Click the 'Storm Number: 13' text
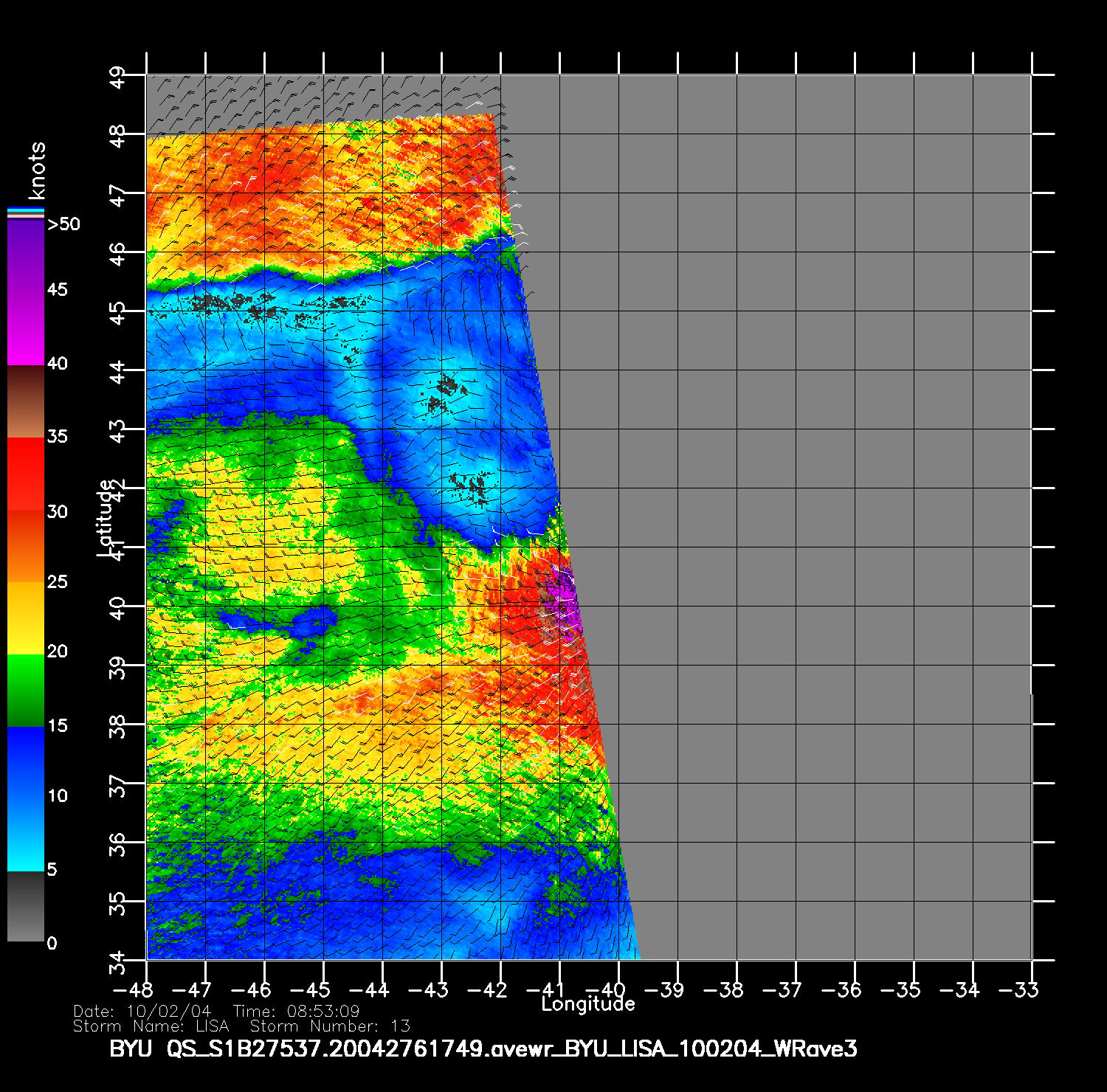The image size is (1107, 1092). coord(330,1026)
